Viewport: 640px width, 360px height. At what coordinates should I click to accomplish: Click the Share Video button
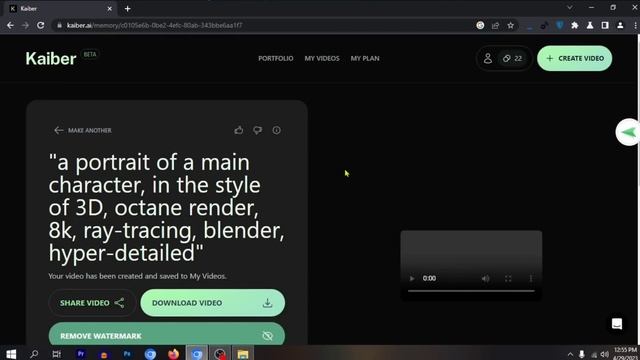click(92, 303)
